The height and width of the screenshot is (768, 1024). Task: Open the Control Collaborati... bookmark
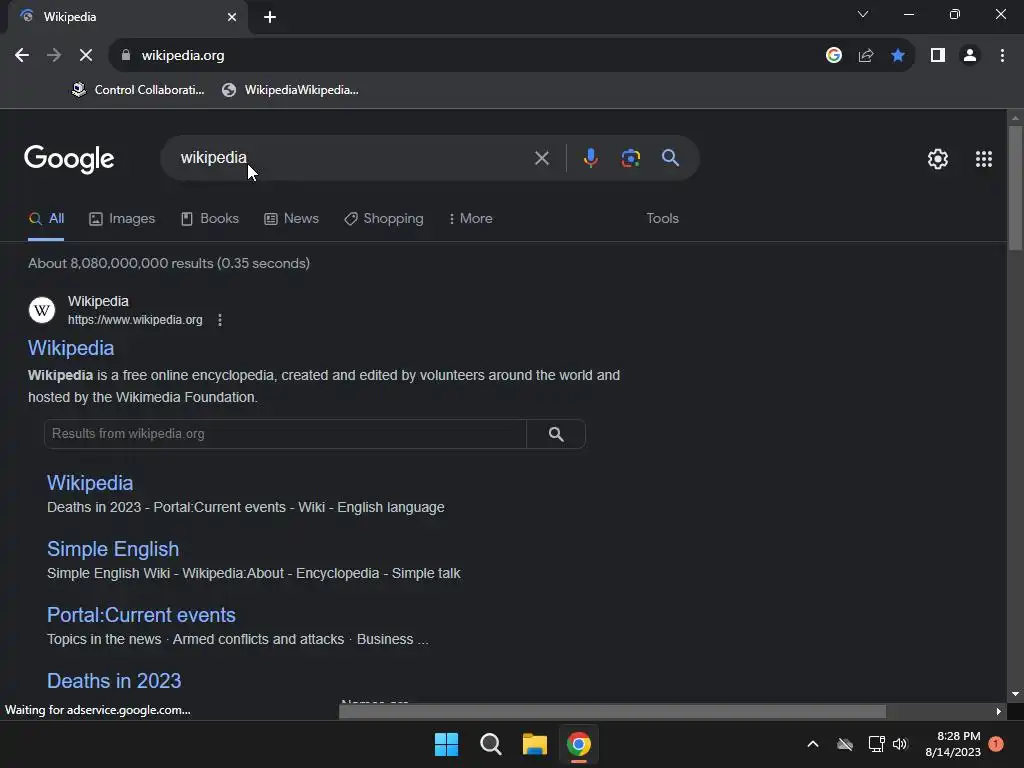138,90
